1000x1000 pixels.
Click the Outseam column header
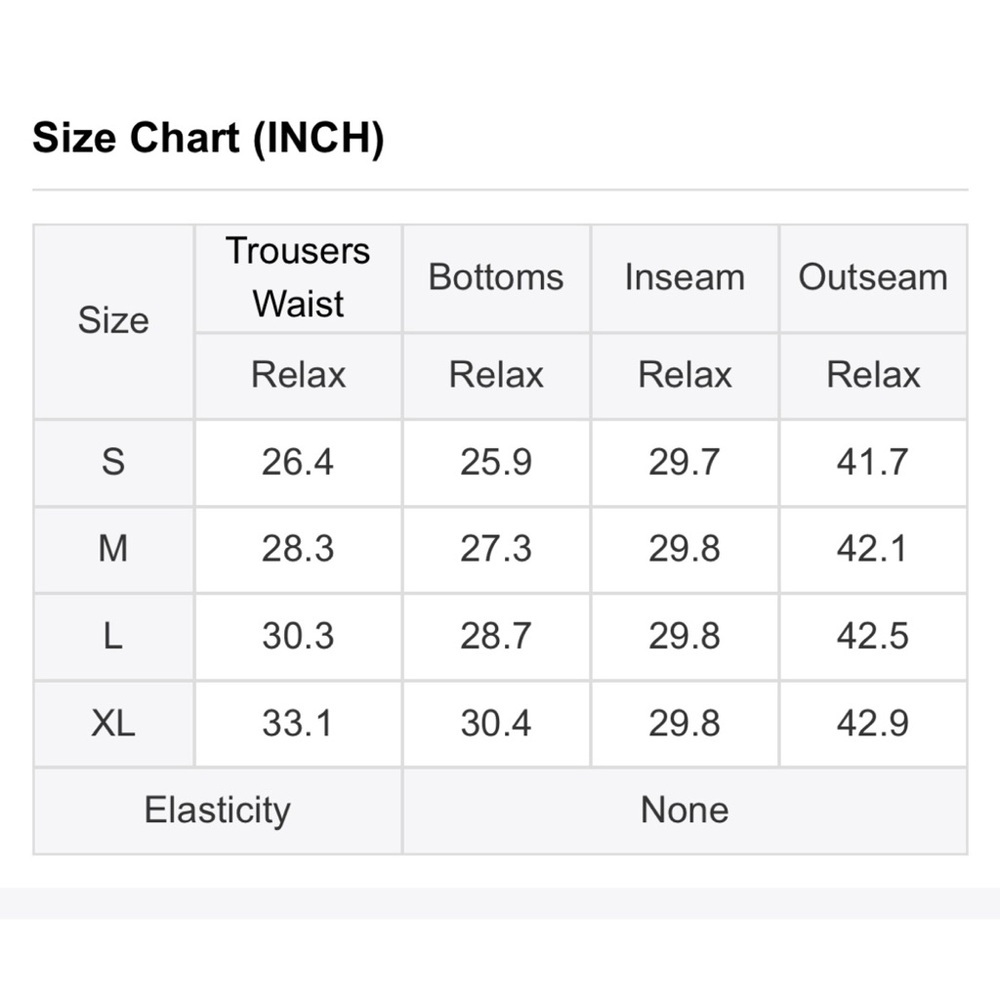click(x=873, y=278)
